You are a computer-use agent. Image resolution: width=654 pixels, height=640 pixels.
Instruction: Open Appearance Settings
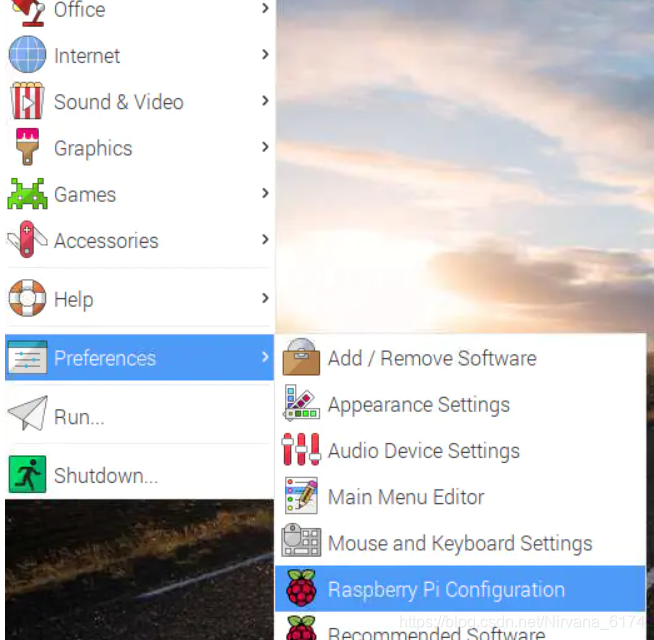pos(460,403)
